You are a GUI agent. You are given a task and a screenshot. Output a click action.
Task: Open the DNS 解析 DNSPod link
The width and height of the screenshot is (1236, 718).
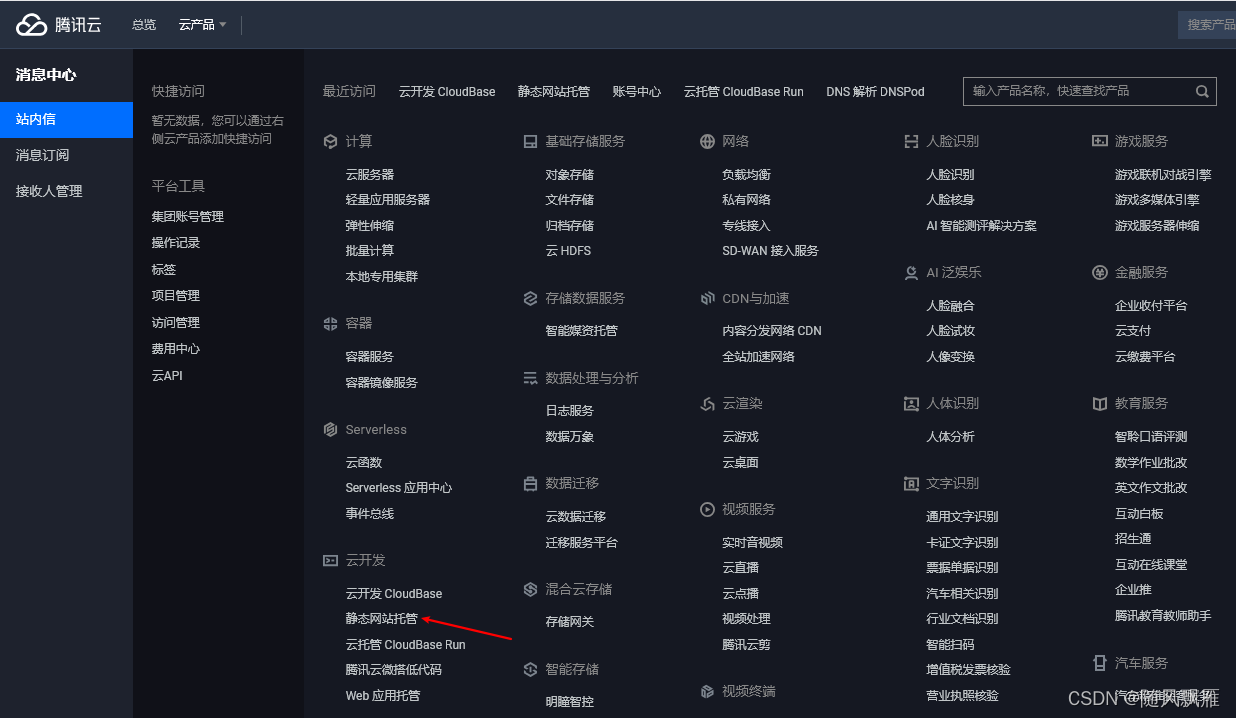click(x=875, y=91)
